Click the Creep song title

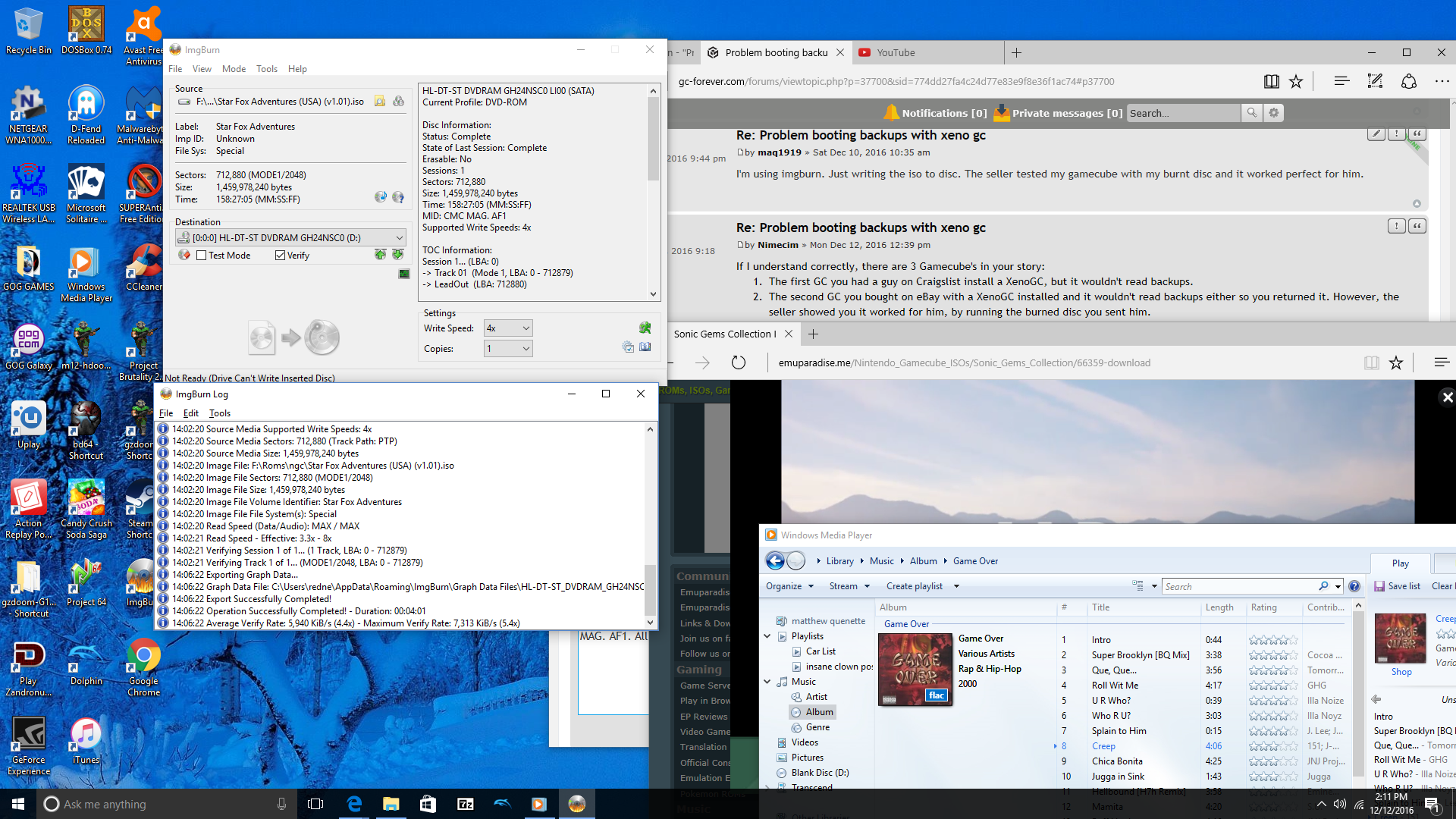click(x=1103, y=746)
